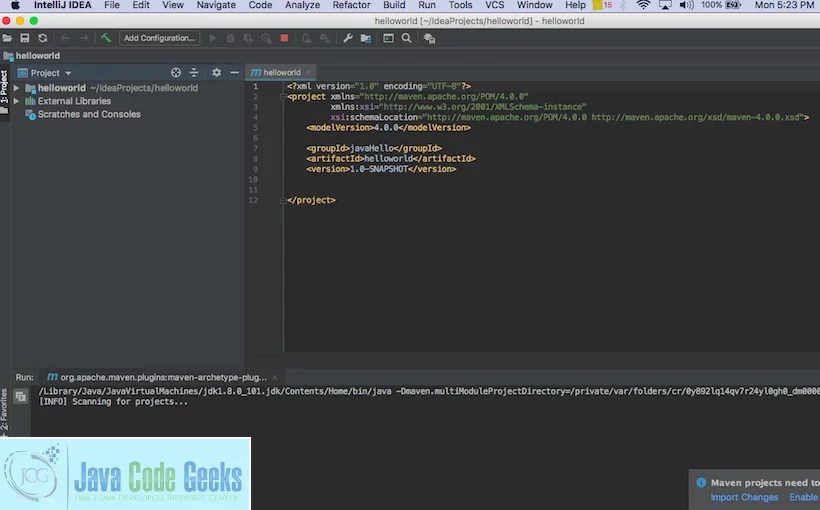Screen dimensions: 820x510
Task: Open Project Structure folder icon
Action: (366, 39)
